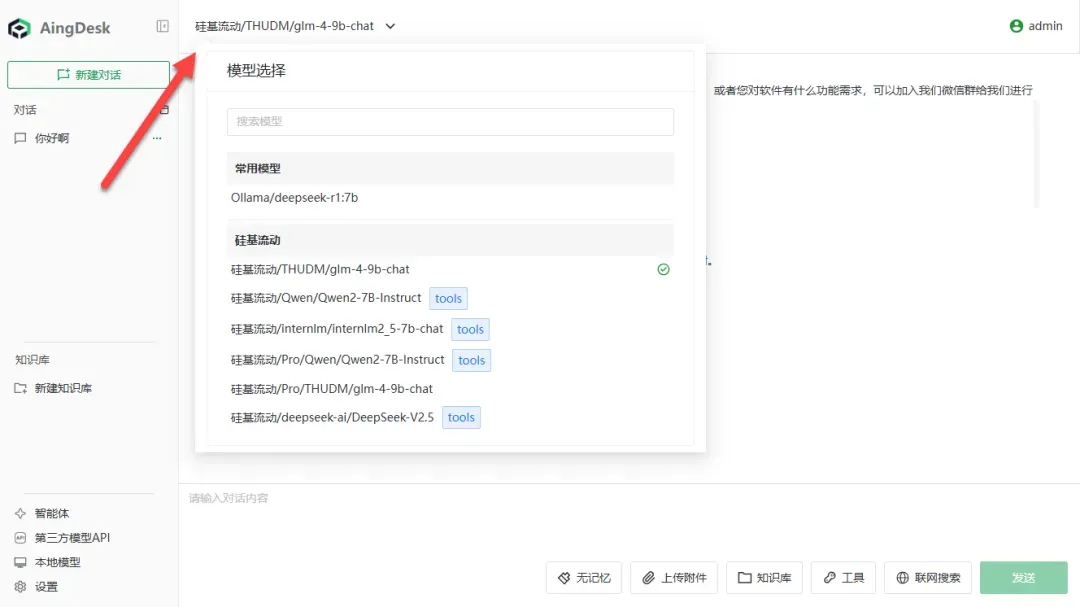Click the green checkmark beside glm-4-9b-chat
The width and height of the screenshot is (1080, 607).
click(663, 269)
